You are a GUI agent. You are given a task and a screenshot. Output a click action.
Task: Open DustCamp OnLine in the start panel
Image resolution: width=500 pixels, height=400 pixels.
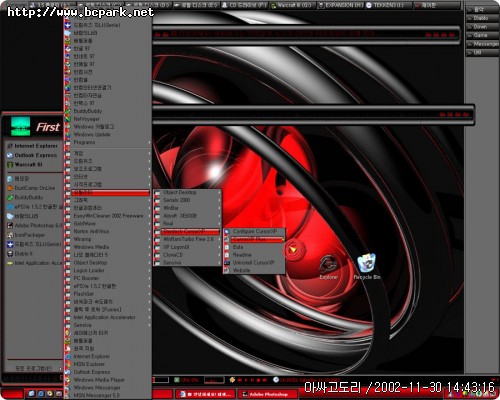point(33,188)
